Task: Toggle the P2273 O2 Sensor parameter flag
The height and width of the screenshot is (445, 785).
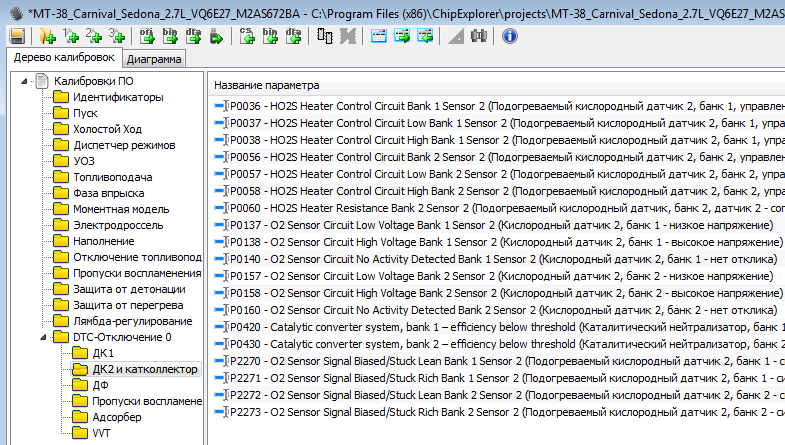Action: [x=222, y=412]
